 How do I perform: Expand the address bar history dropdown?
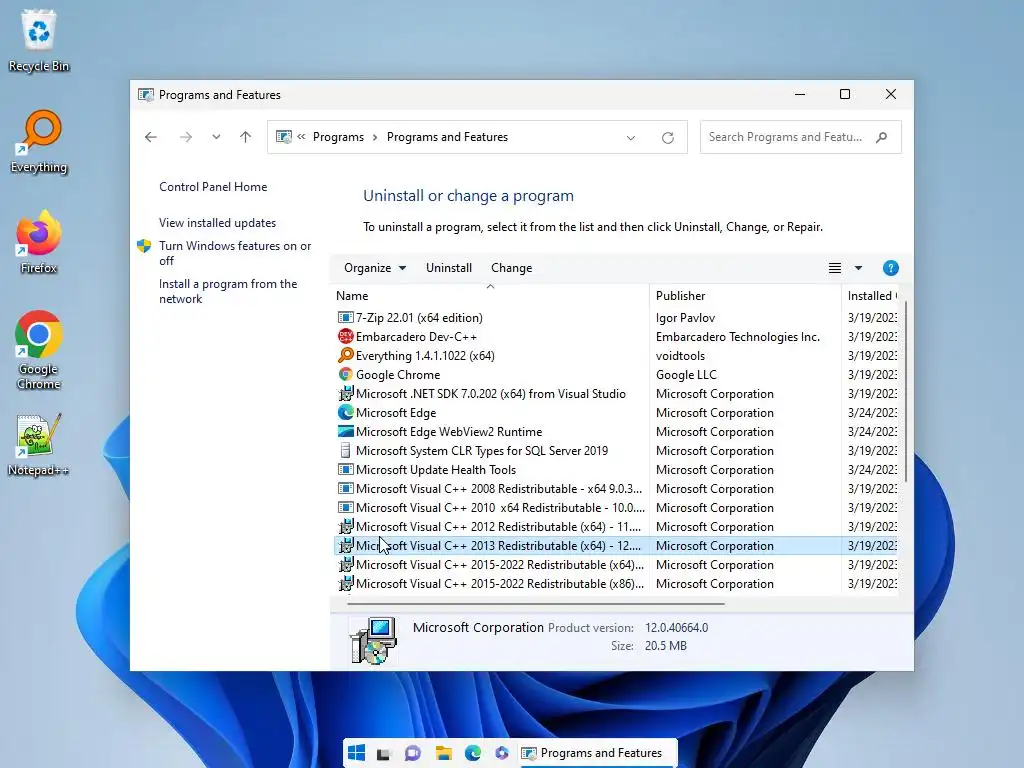pyautogui.click(x=631, y=138)
